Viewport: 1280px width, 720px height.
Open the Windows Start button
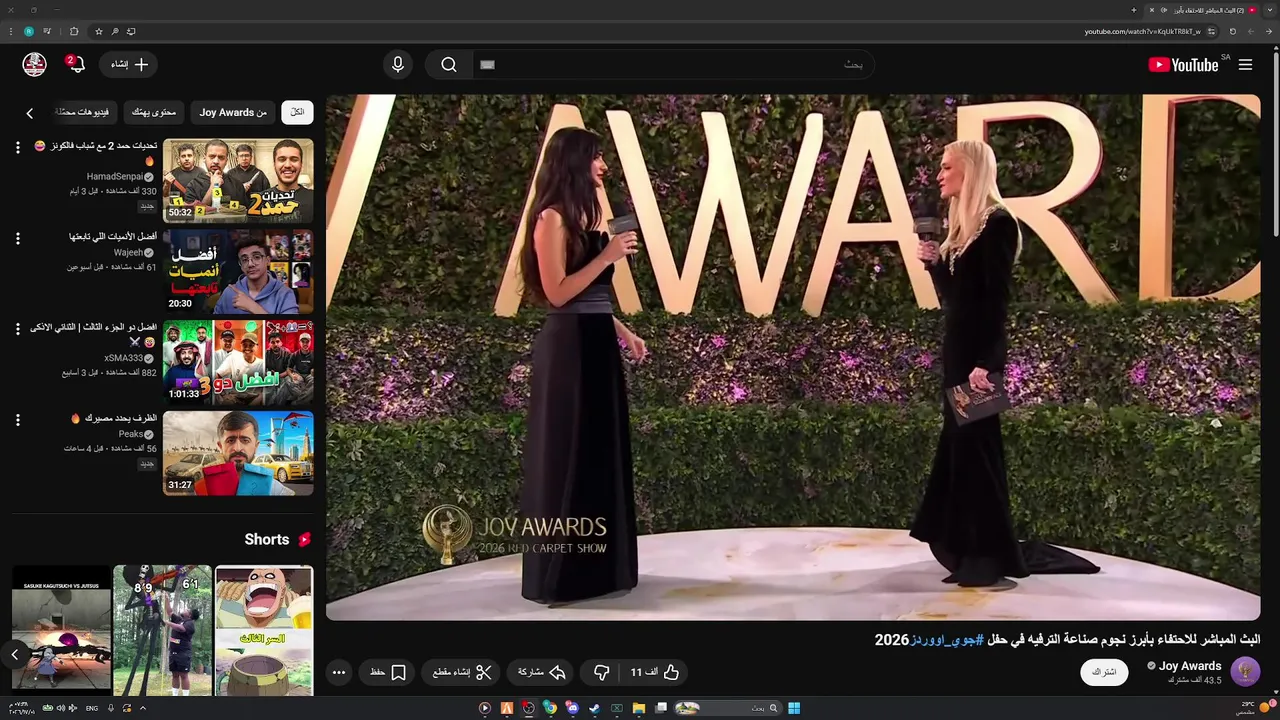794,708
